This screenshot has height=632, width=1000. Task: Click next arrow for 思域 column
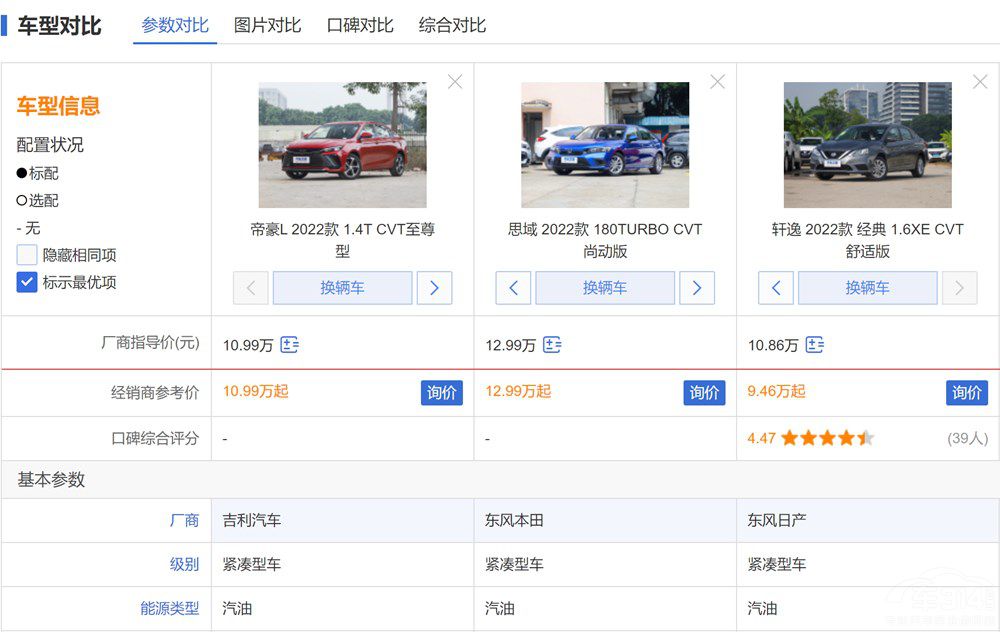tap(697, 288)
